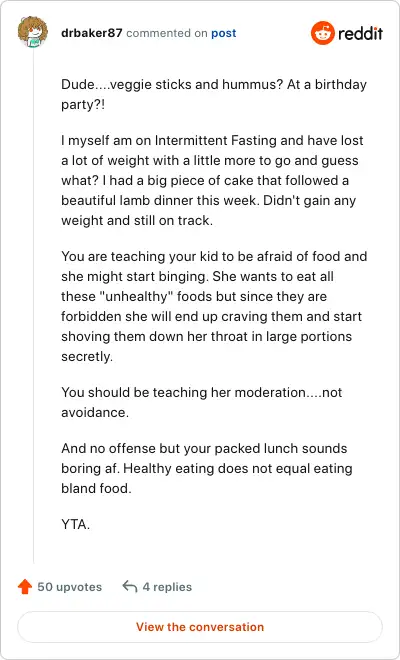Click the "50 upvotes" count label
400x660 pixels.
(69, 587)
